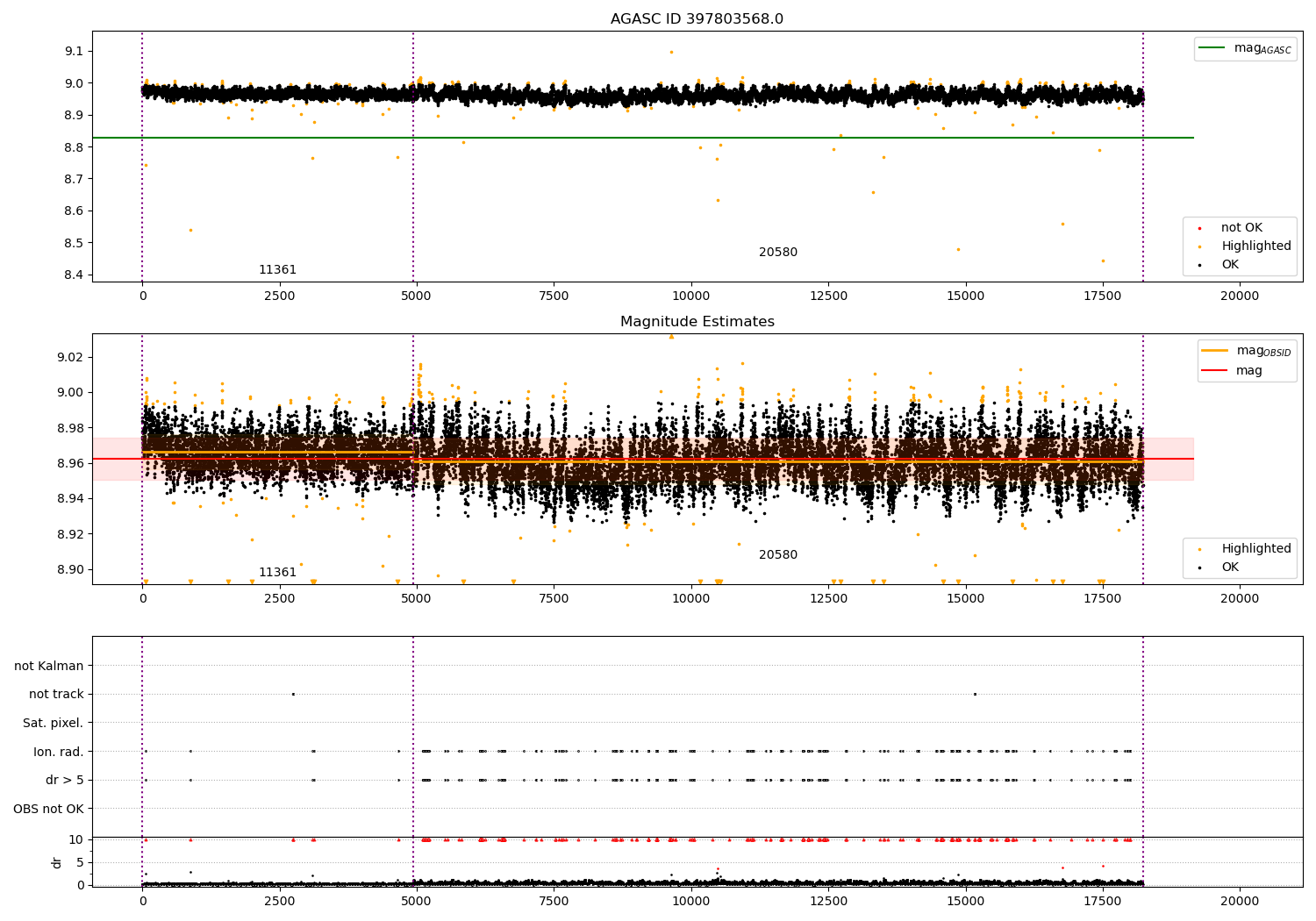The height and width of the screenshot is (921, 1316).
Task: Click the 'Ion. rad.' row label
Action: 59,752
